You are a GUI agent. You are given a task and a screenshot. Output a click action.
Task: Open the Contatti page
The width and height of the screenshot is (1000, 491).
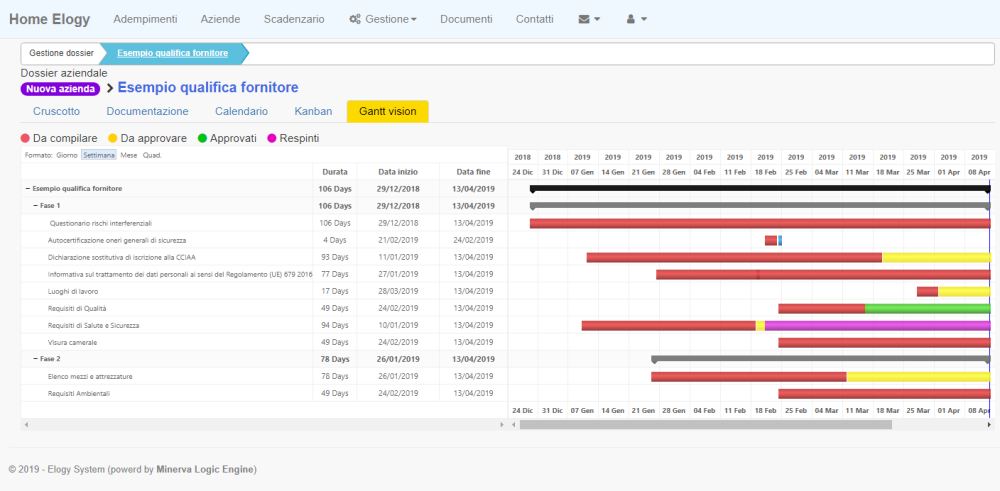click(x=534, y=19)
